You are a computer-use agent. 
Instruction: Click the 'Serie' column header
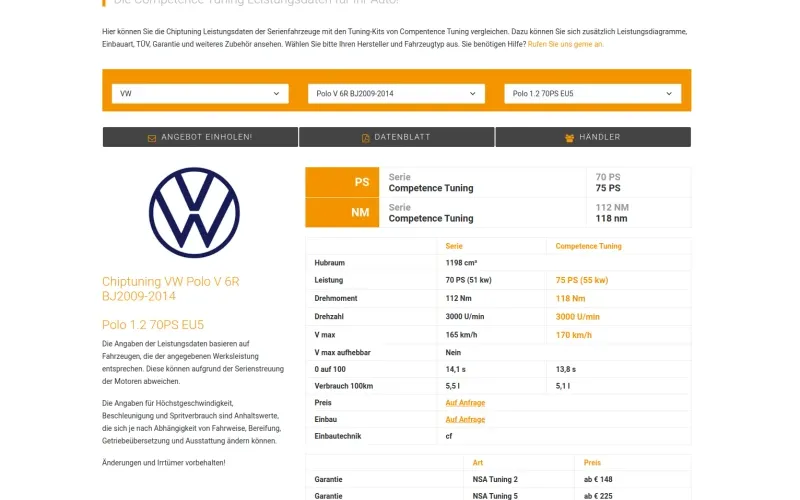(x=454, y=246)
